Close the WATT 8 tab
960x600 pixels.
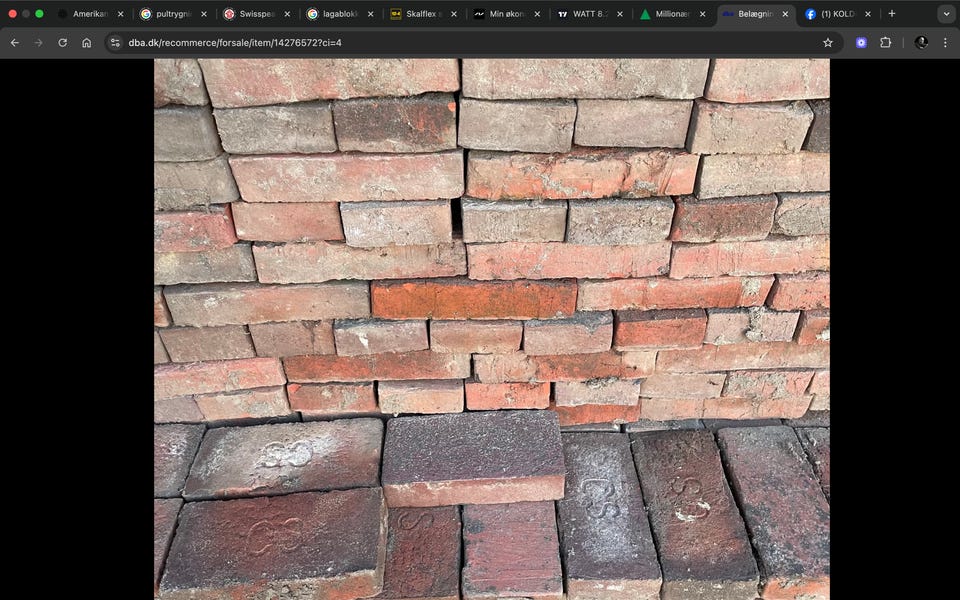[620, 14]
